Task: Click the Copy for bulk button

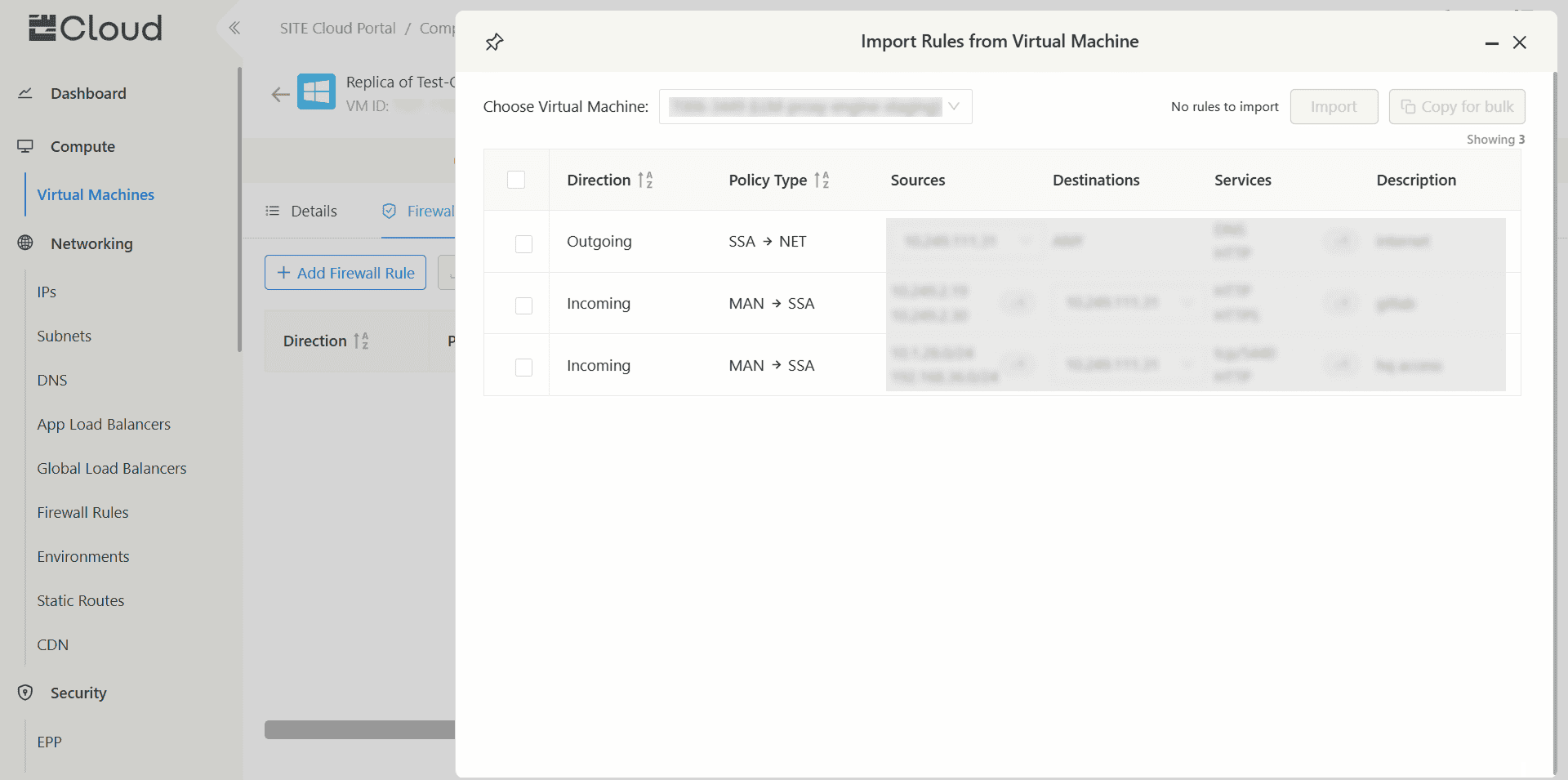Action: (1457, 107)
